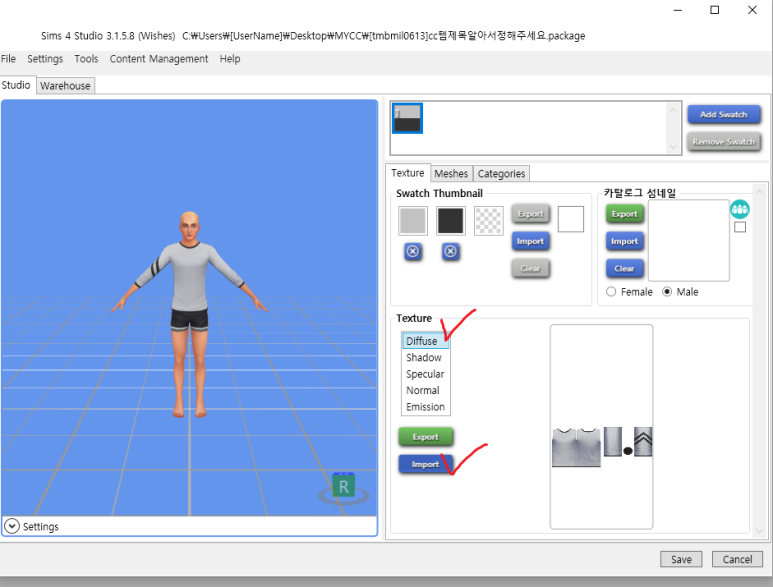Open the Help menu
The width and height of the screenshot is (773, 587).
230,59
